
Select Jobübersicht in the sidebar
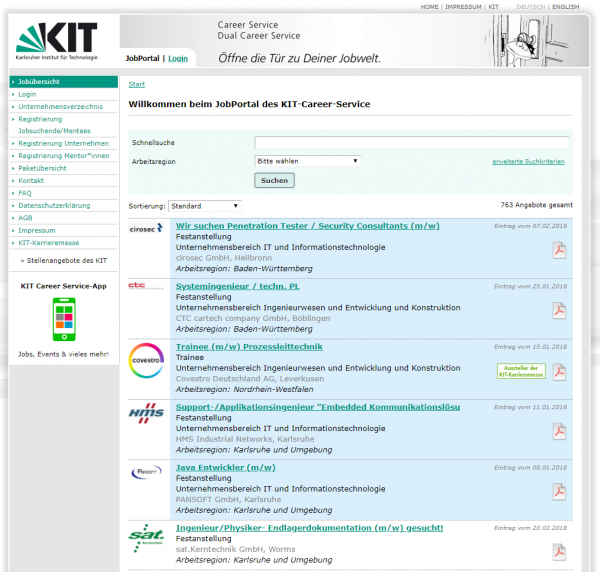(64, 81)
